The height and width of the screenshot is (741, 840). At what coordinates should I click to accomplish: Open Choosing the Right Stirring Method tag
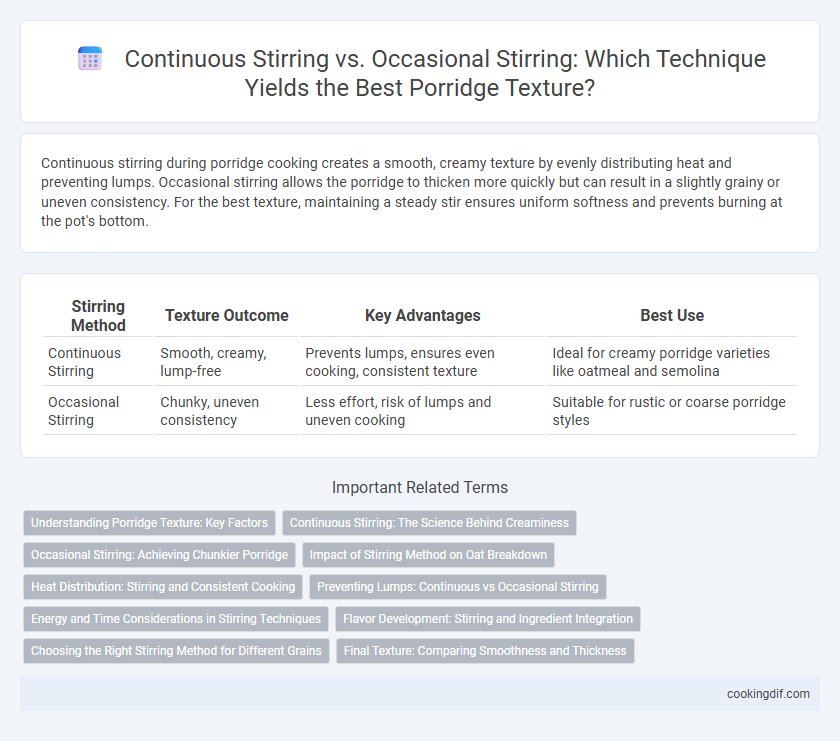point(176,651)
